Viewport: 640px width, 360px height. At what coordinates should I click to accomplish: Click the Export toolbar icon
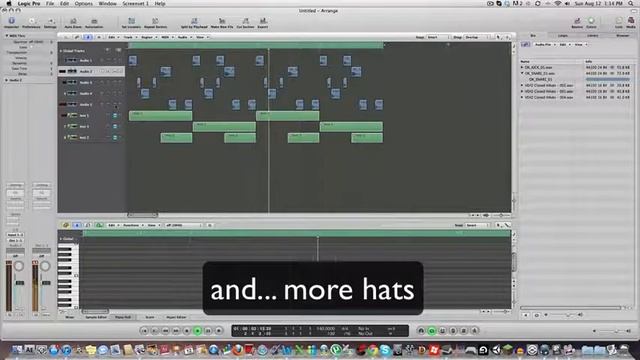[263, 22]
